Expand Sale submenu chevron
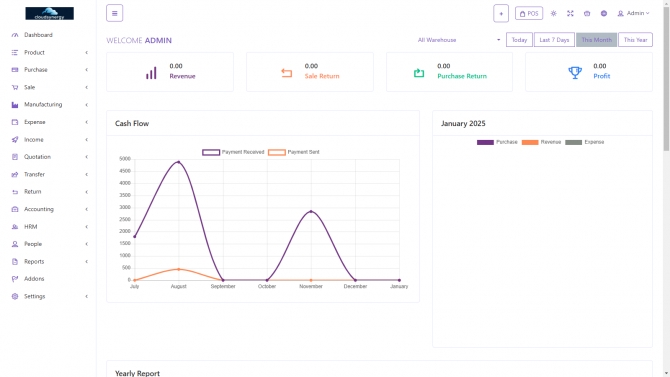 (x=86, y=87)
